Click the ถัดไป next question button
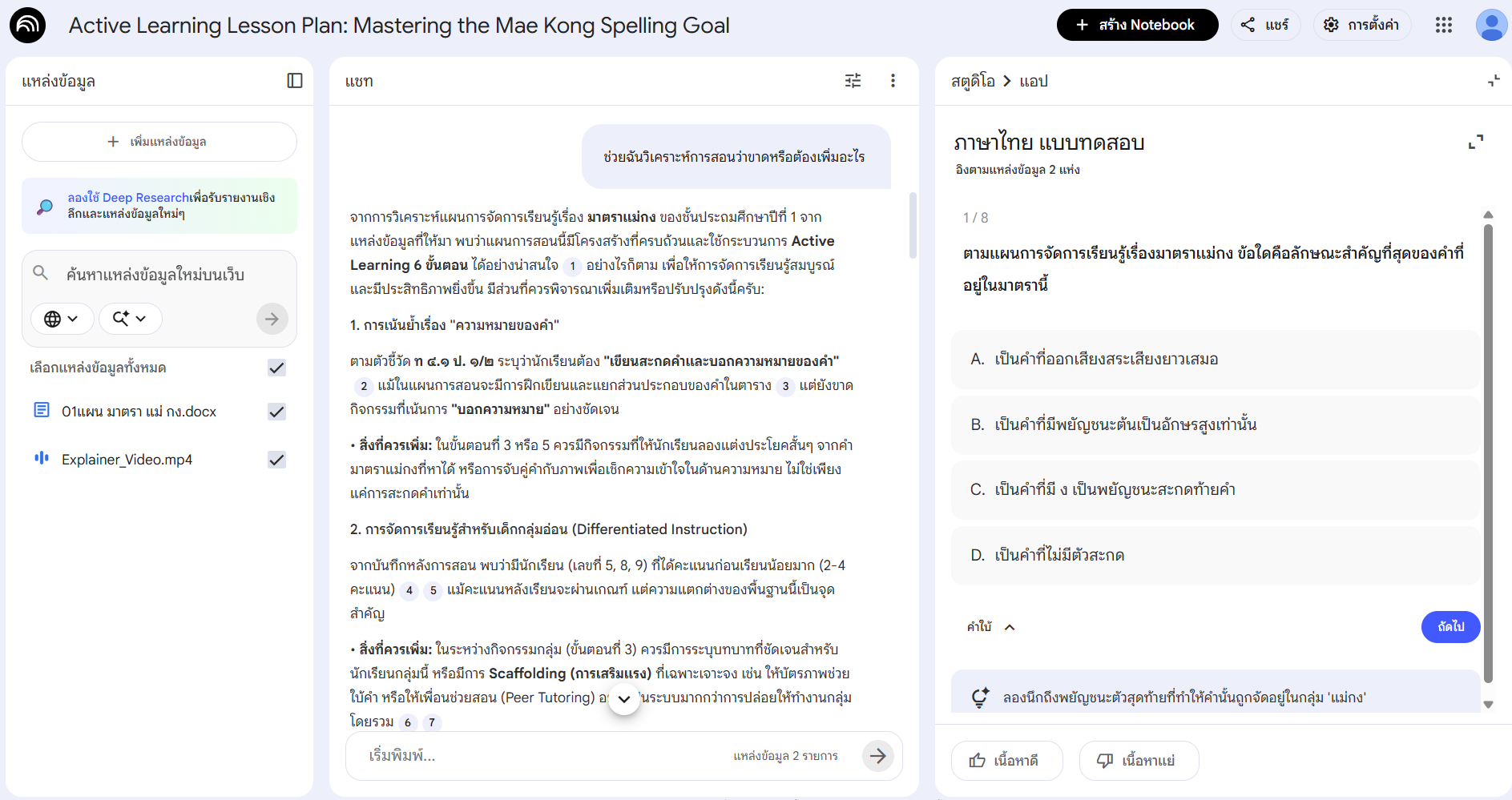Viewport: 1512px width, 800px height. coord(1450,627)
